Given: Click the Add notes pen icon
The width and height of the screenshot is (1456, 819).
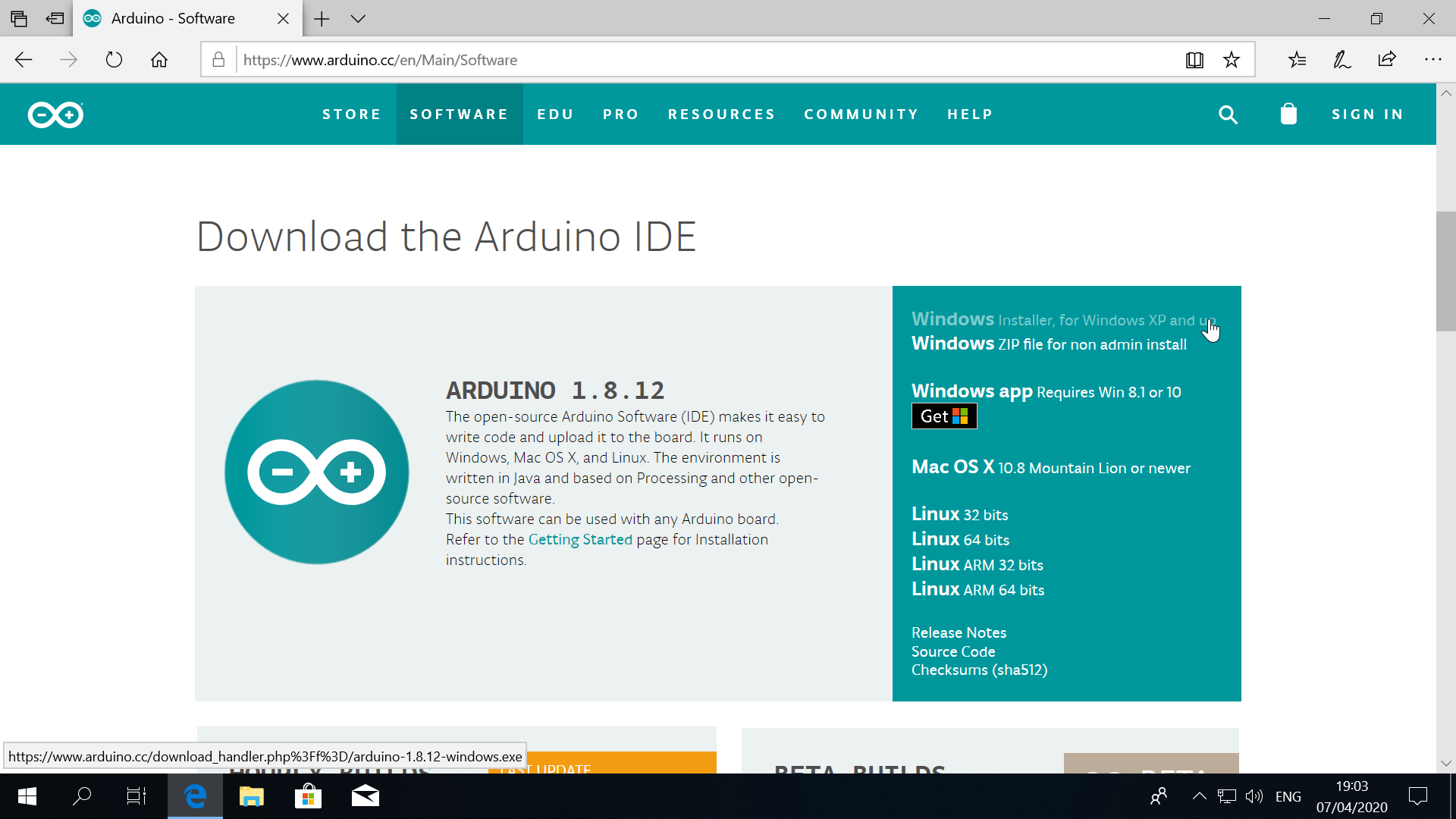Looking at the screenshot, I should [1341, 60].
